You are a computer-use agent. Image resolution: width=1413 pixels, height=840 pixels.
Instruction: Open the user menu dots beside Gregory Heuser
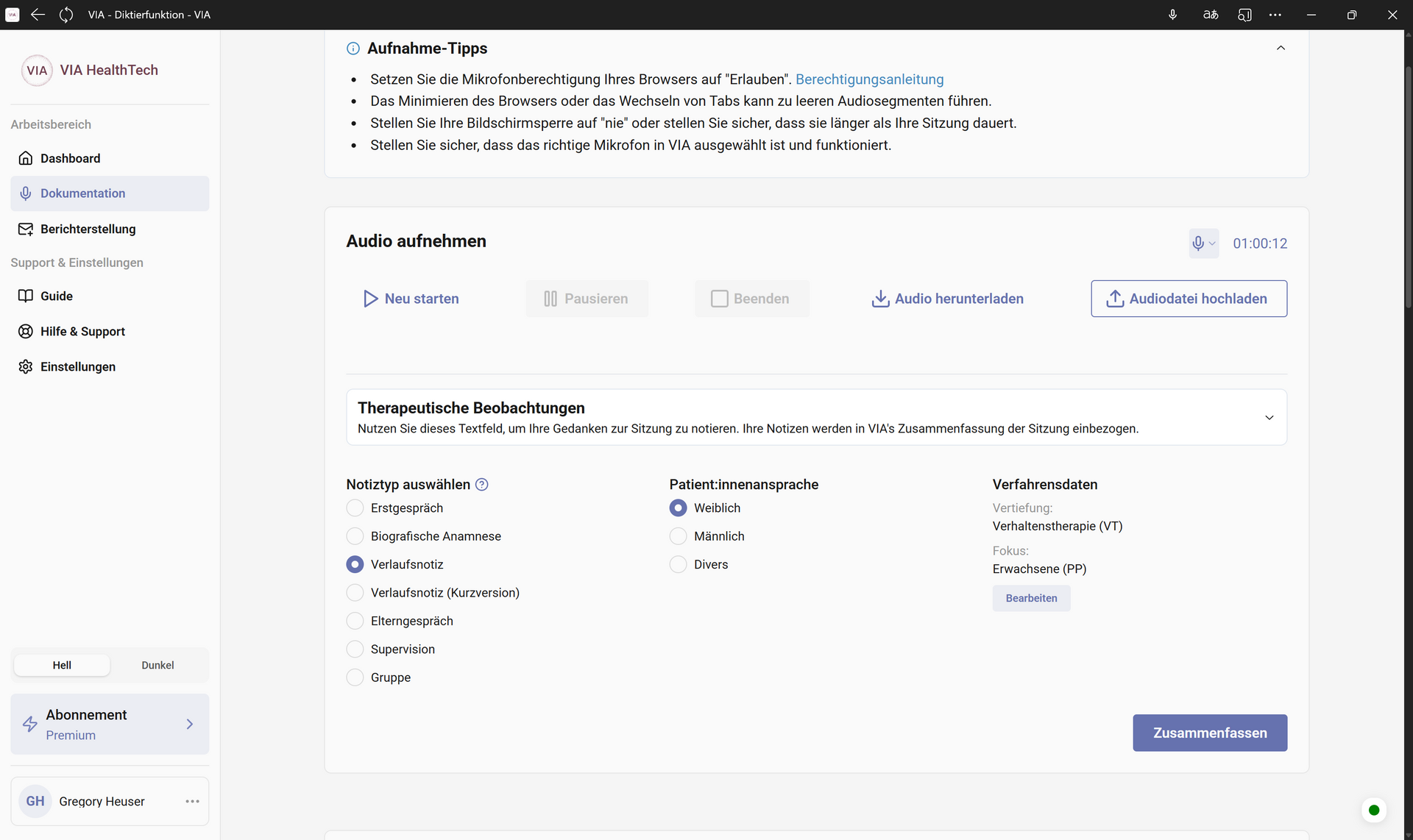point(192,801)
